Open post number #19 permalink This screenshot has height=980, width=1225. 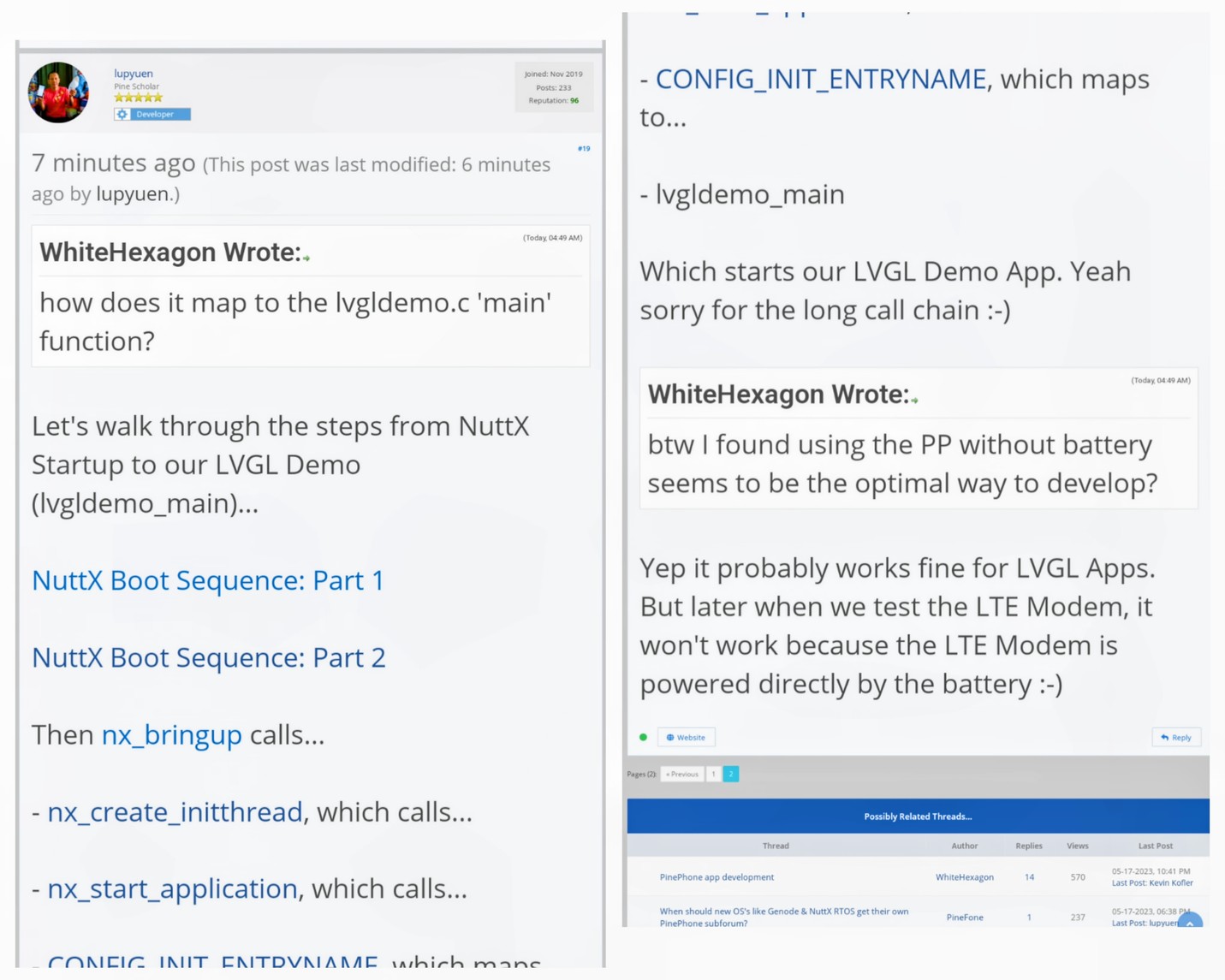pos(583,148)
